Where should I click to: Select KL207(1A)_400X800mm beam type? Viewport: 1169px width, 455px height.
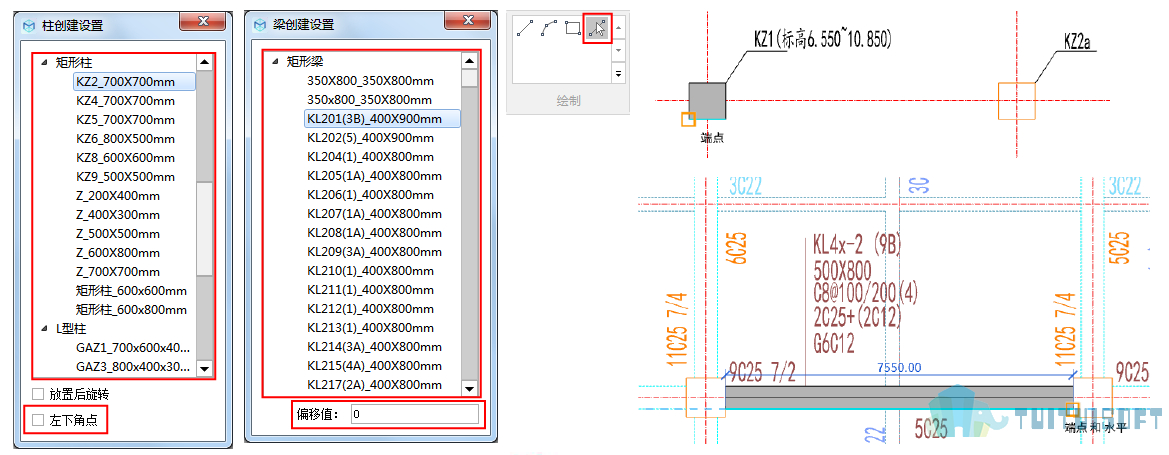pos(374,214)
